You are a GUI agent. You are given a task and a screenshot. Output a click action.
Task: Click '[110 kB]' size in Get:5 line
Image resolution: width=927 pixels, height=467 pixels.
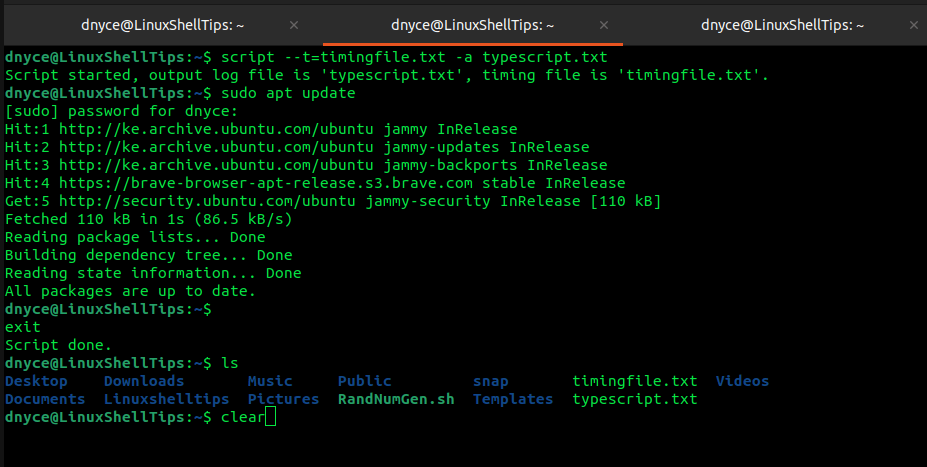(625, 202)
